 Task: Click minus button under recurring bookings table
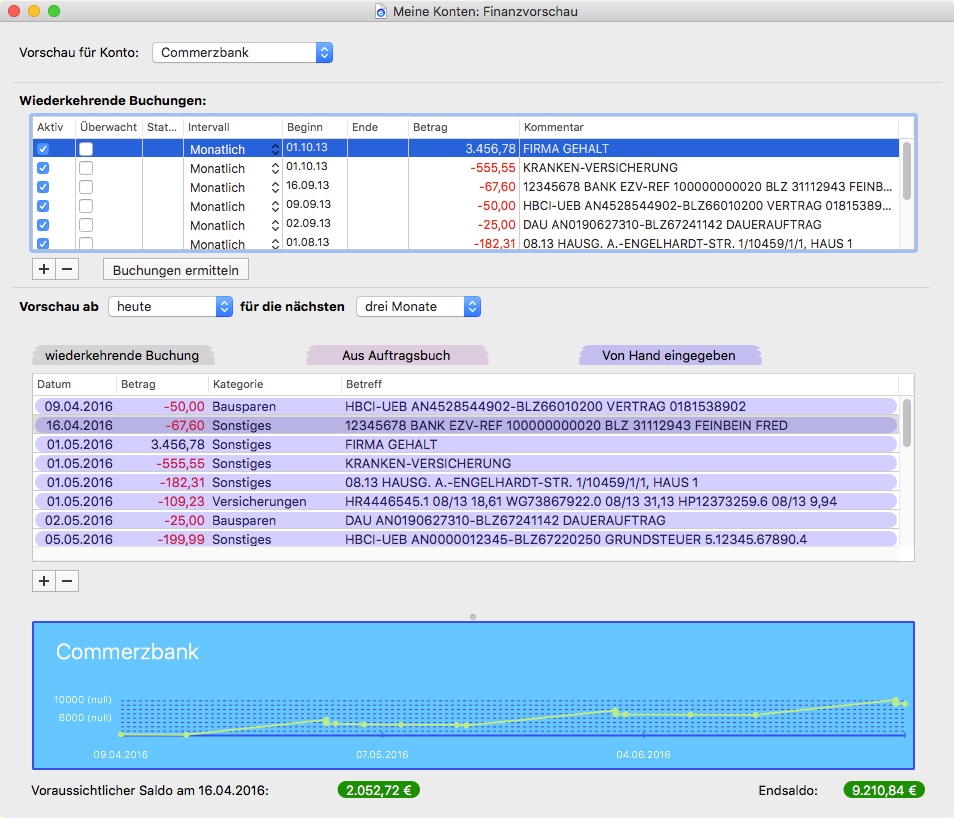pyautogui.click(x=66, y=269)
